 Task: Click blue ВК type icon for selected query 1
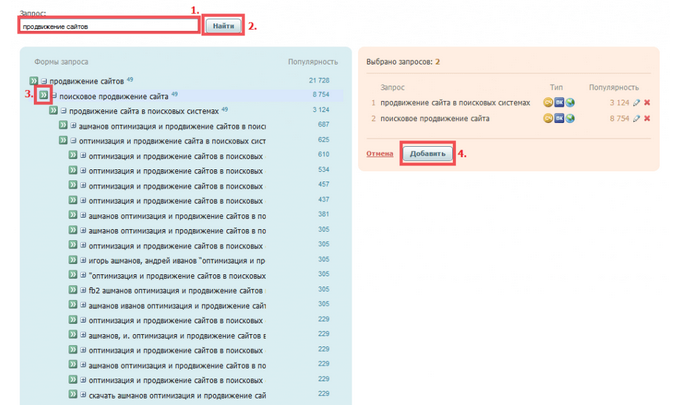coord(559,103)
